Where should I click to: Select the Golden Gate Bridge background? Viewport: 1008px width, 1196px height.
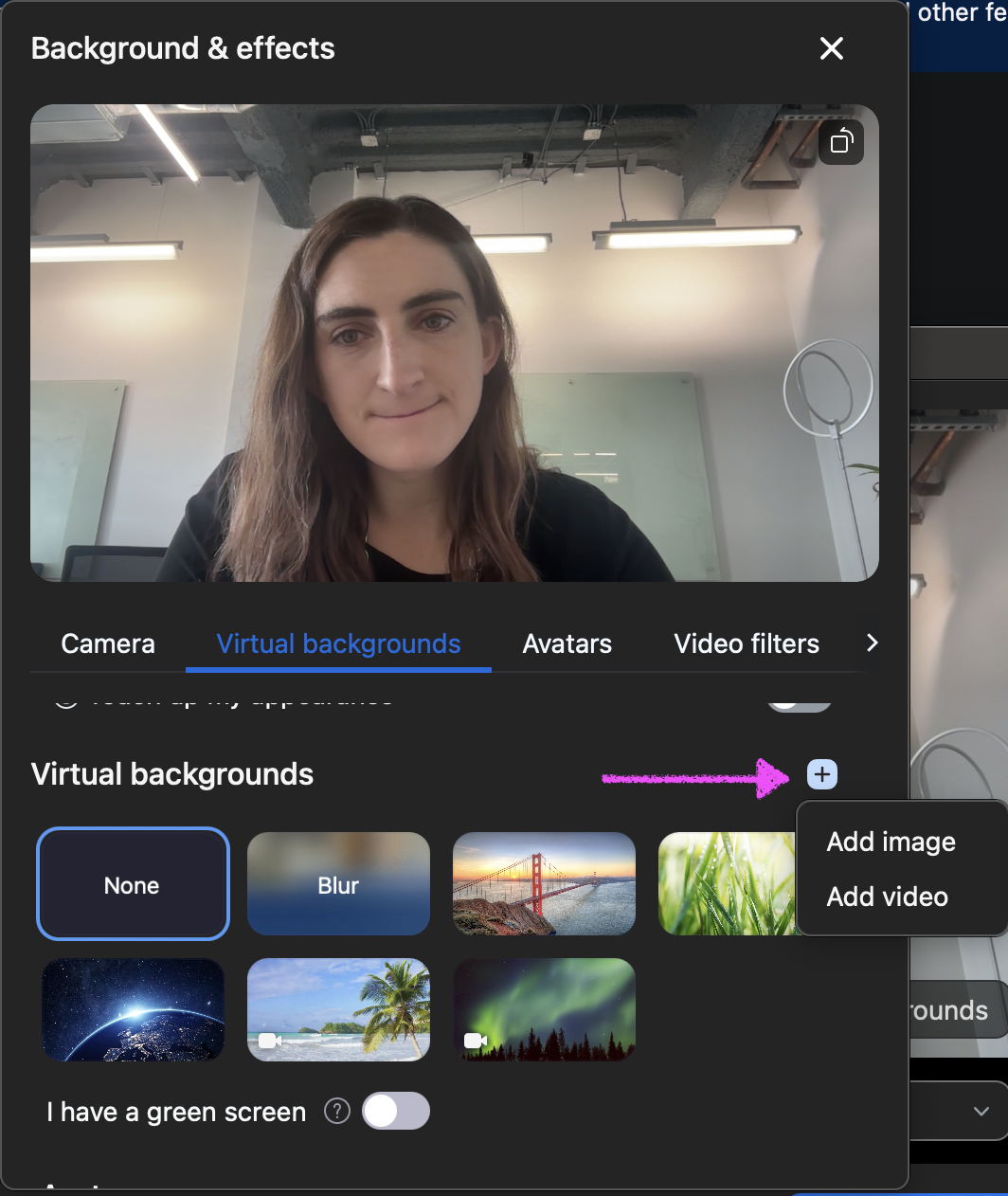[544, 884]
